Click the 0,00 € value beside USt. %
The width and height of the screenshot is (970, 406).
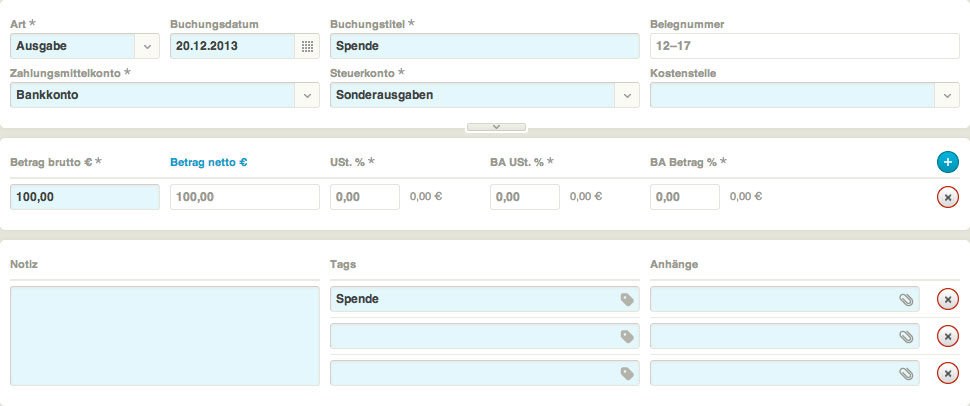point(426,197)
